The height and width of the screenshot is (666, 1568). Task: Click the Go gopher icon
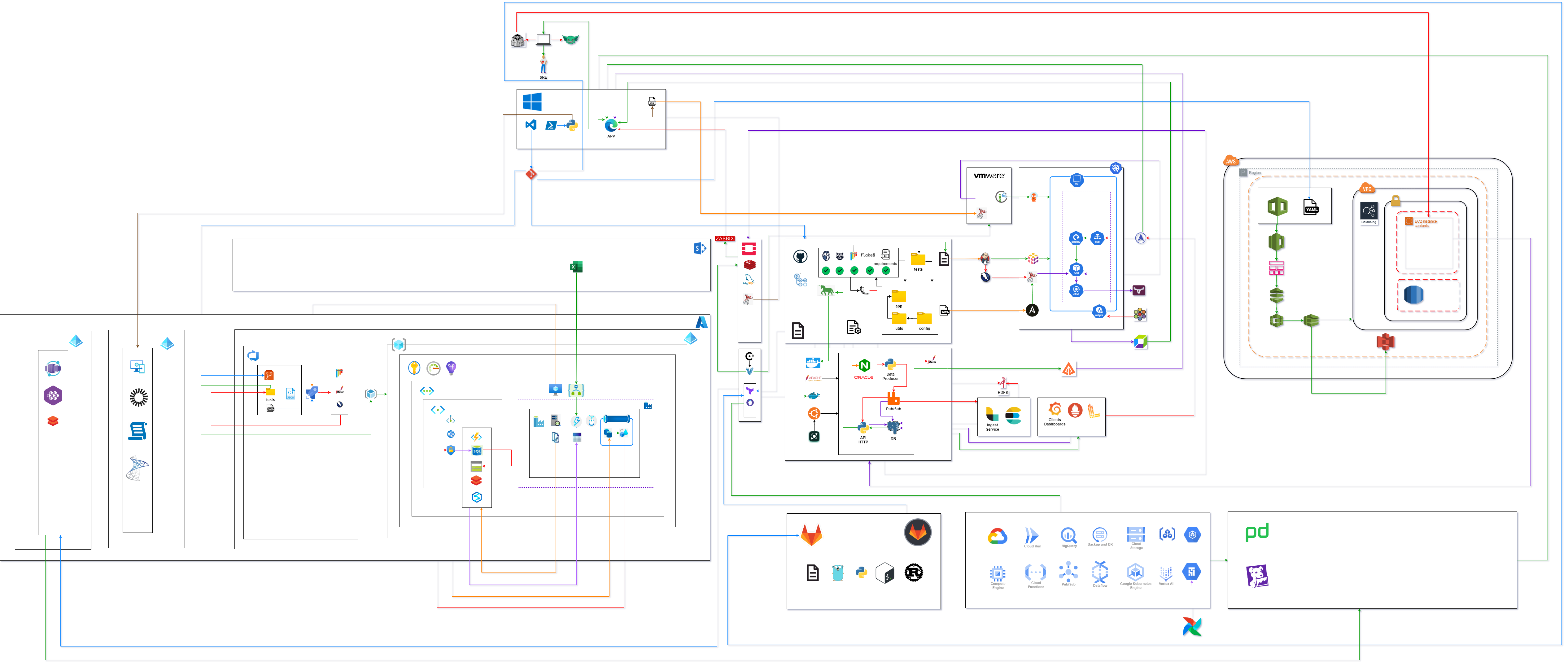click(838, 572)
